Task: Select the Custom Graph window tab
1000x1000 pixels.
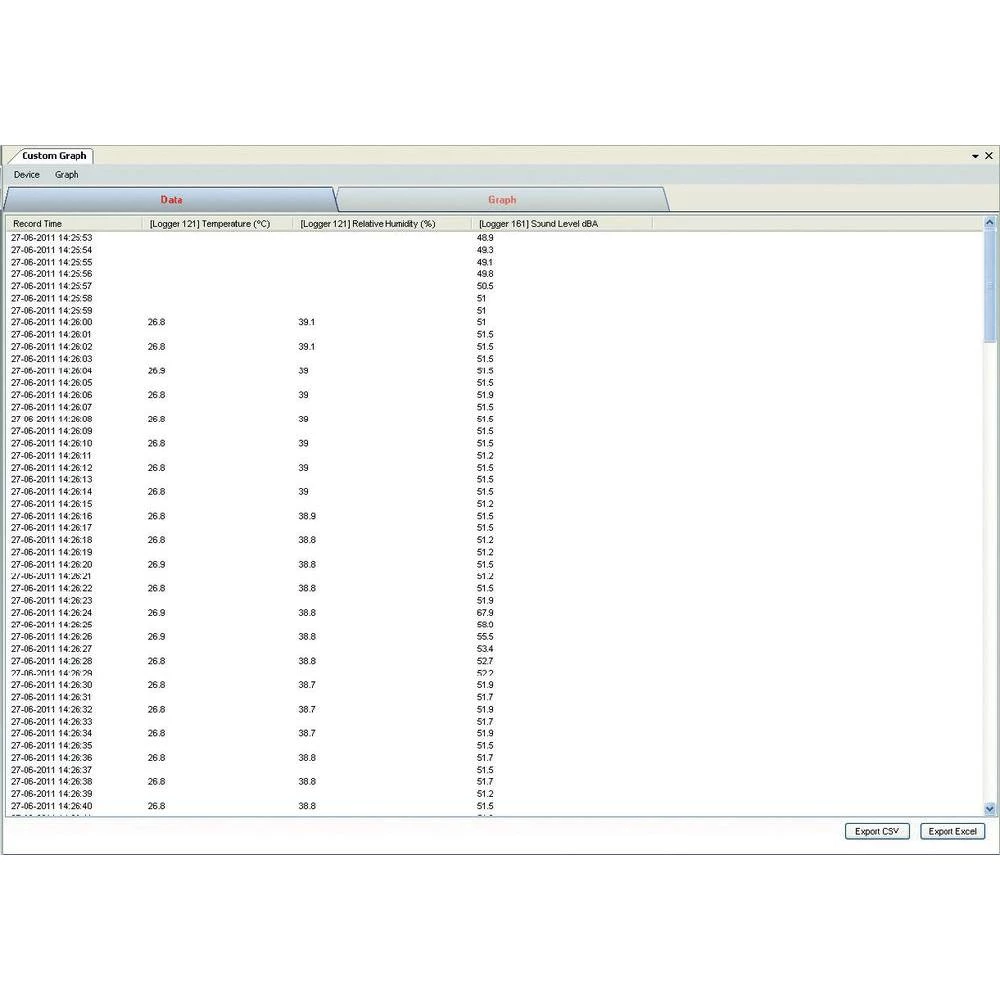Action: (54, 156)
